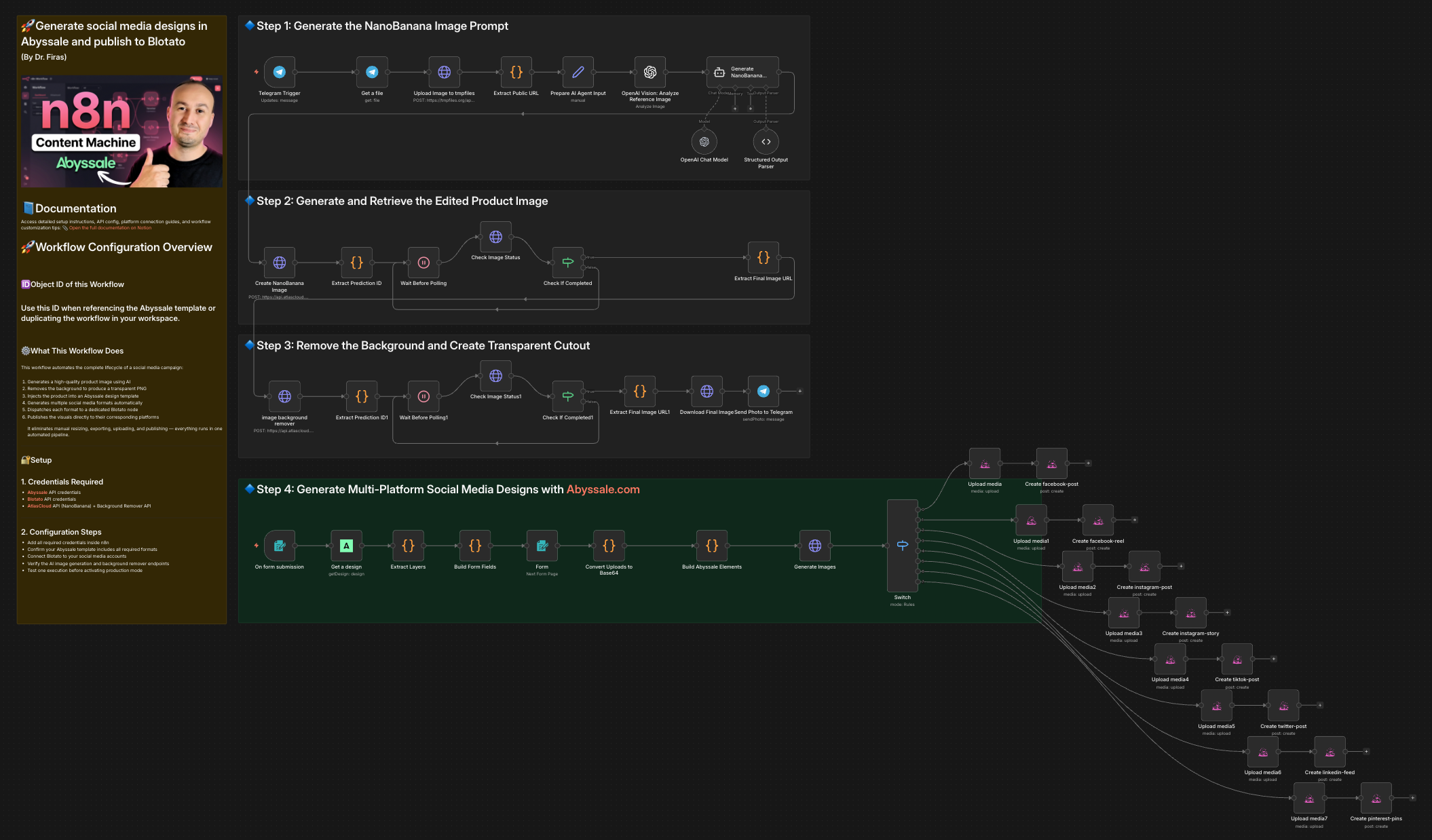The image size is (1432, 840).
Task: Click the Create tiktok-post node
Action: coord(1237,659)
